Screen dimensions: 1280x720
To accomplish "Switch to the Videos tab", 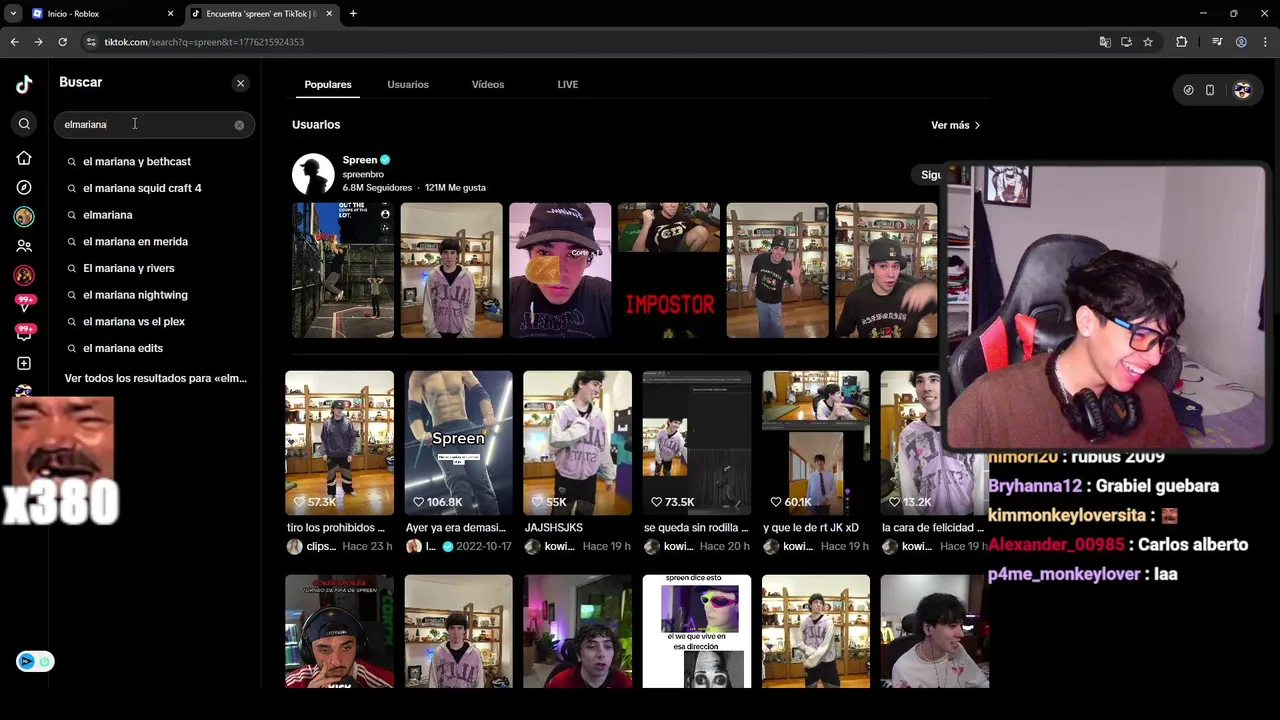I will click(488, 85).
